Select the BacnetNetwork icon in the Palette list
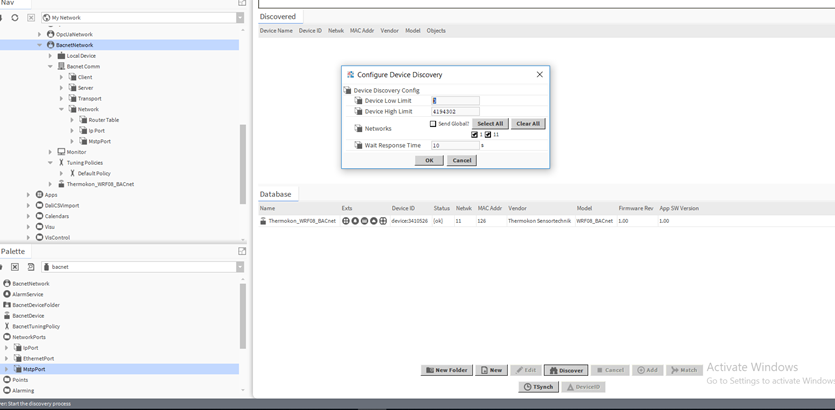835x410 pixels. tap(7, 284)
